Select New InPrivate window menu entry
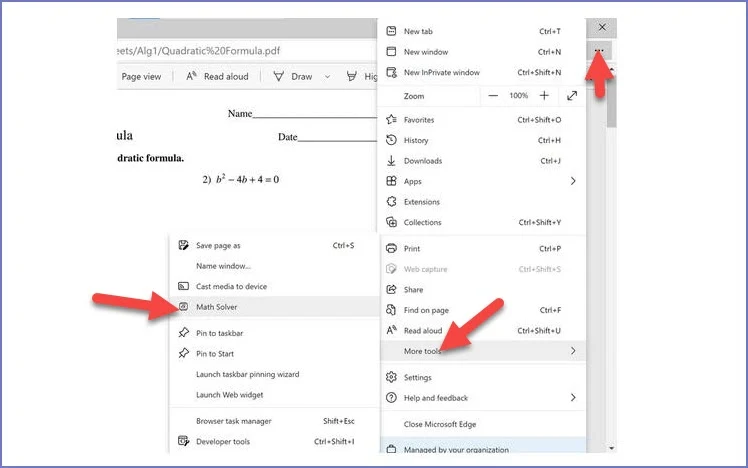Screen dimensions: 748x468 coord(483,72)
